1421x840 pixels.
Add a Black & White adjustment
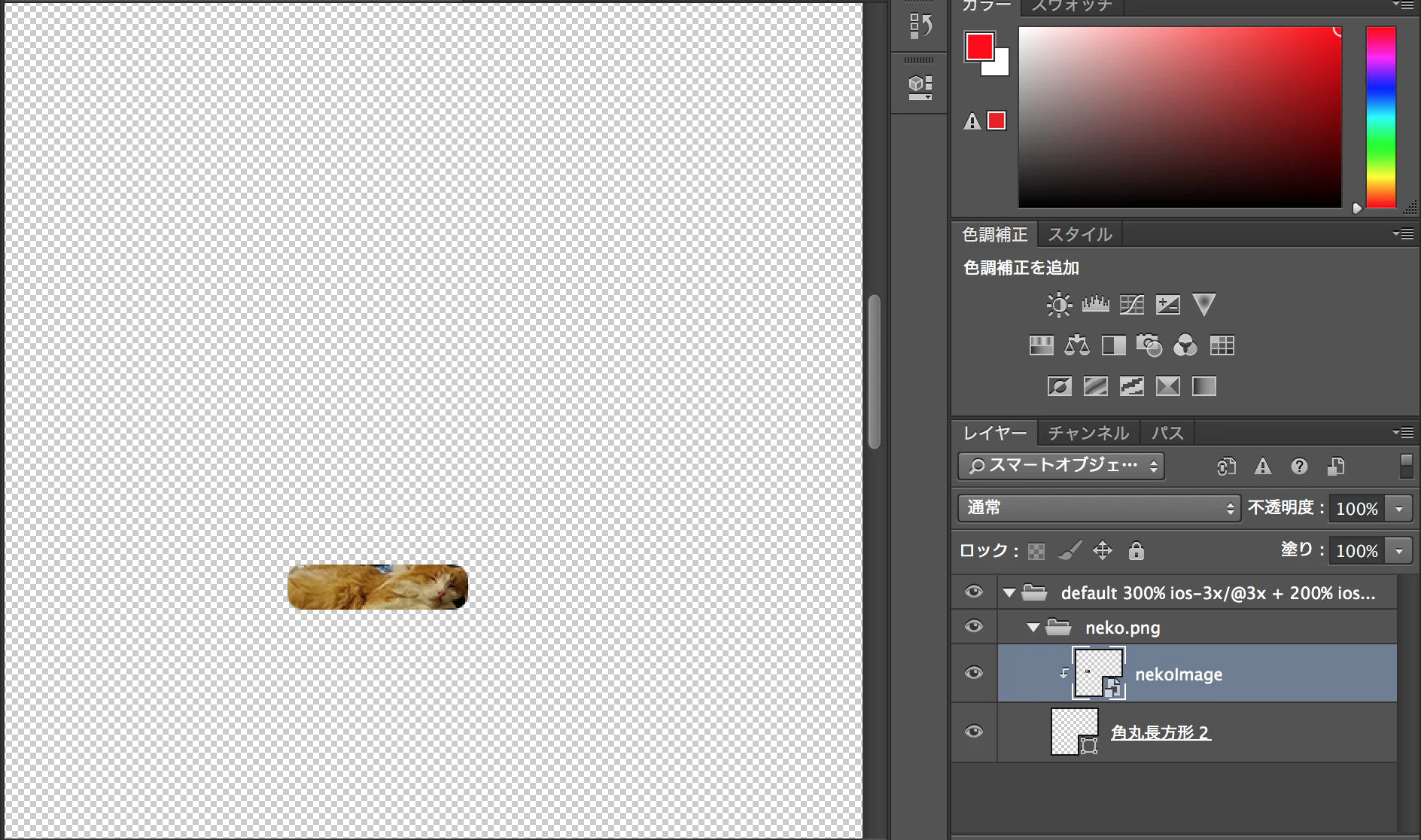point(1113,345)
